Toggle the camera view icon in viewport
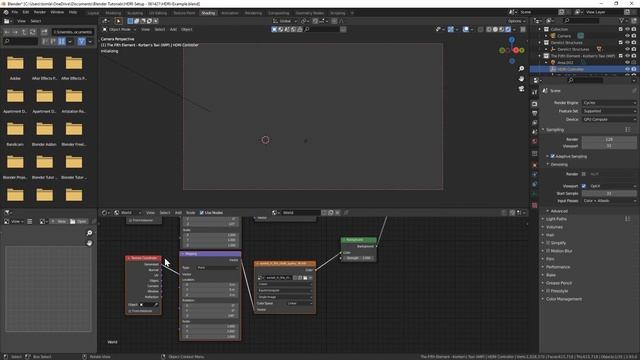 point(521,89)
